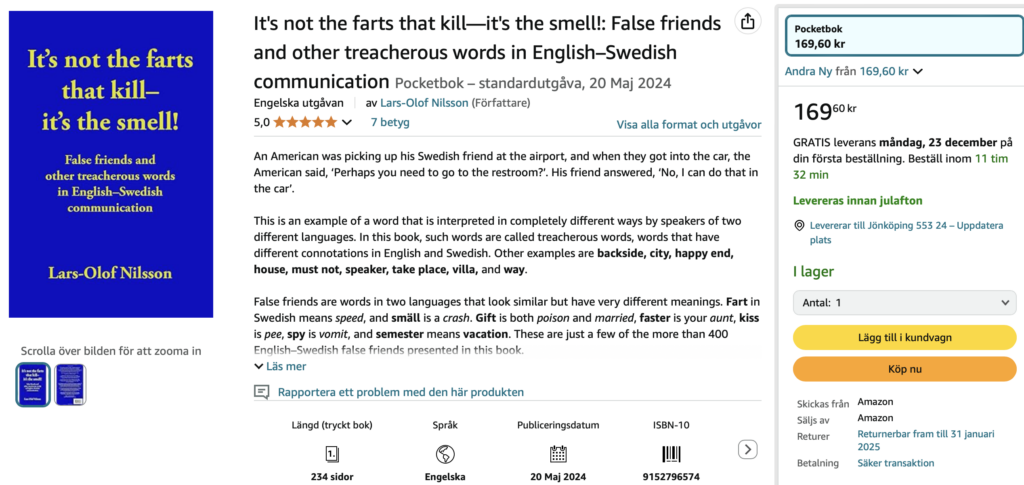
Task: Click the star rating icons
Action: tap(305, 123)
